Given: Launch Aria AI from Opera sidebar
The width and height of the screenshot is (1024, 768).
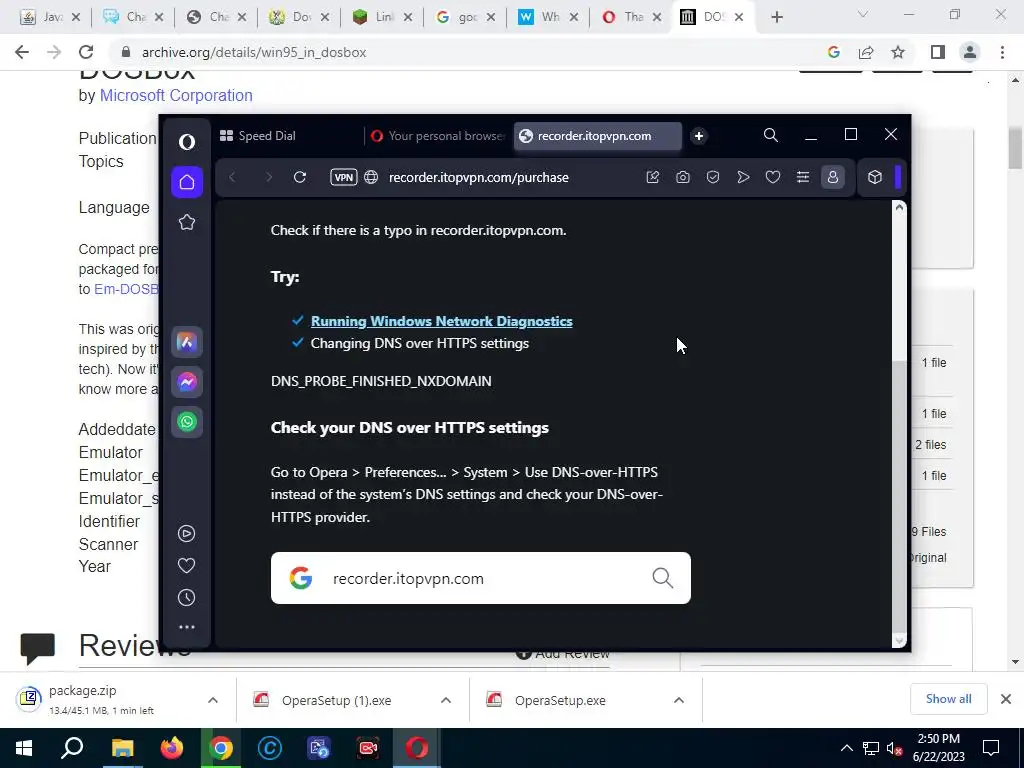Looking at the screenshot, I should click(x=187, y=342).
